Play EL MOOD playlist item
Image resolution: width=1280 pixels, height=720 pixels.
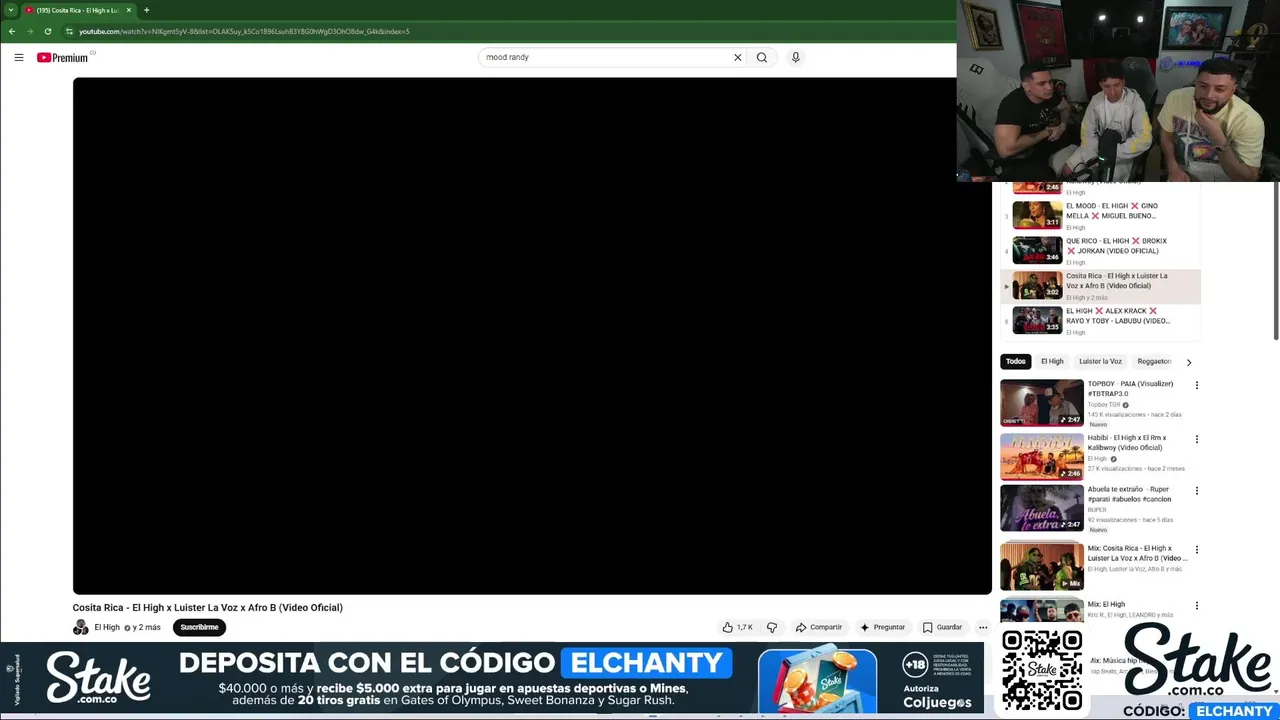click(x=1101, y=215)
